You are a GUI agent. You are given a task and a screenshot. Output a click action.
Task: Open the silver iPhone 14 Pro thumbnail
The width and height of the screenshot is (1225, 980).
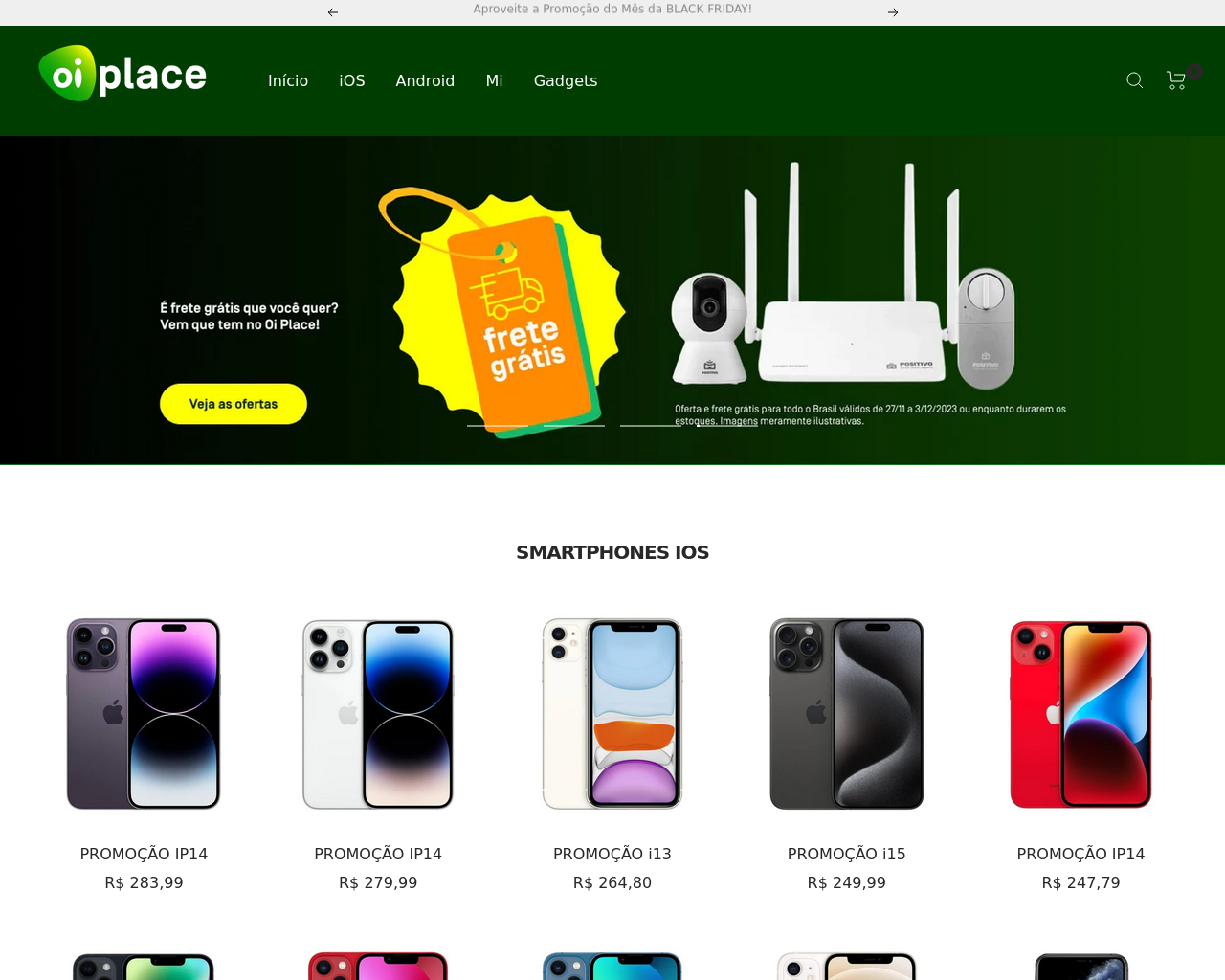378,714
